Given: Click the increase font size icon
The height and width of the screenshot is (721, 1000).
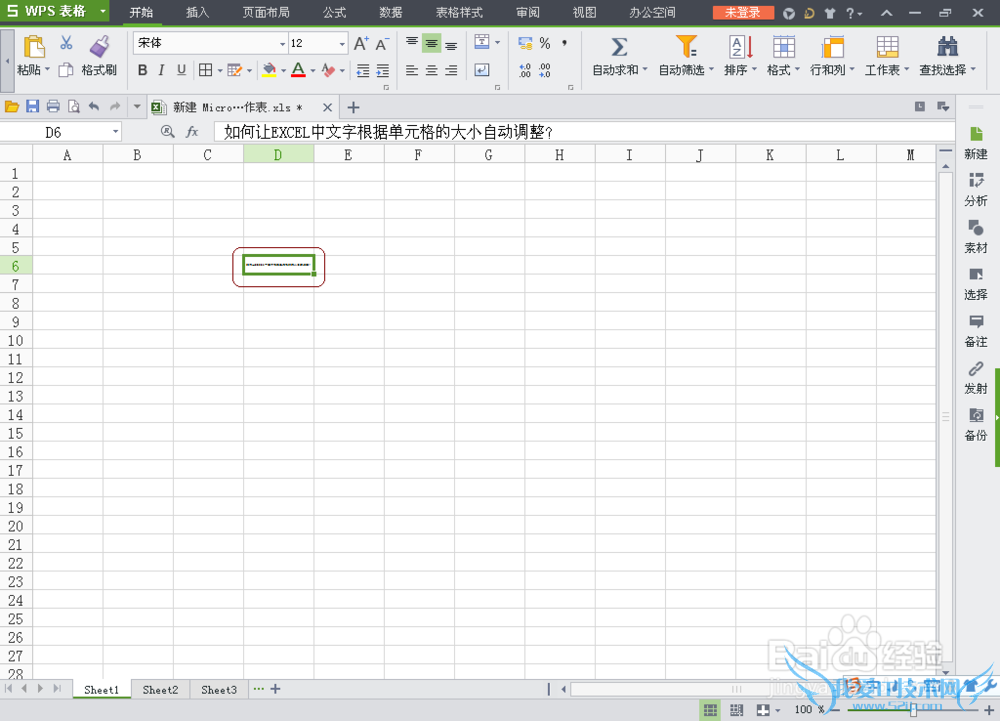Looking at the screenshot, I should [361, 44].
